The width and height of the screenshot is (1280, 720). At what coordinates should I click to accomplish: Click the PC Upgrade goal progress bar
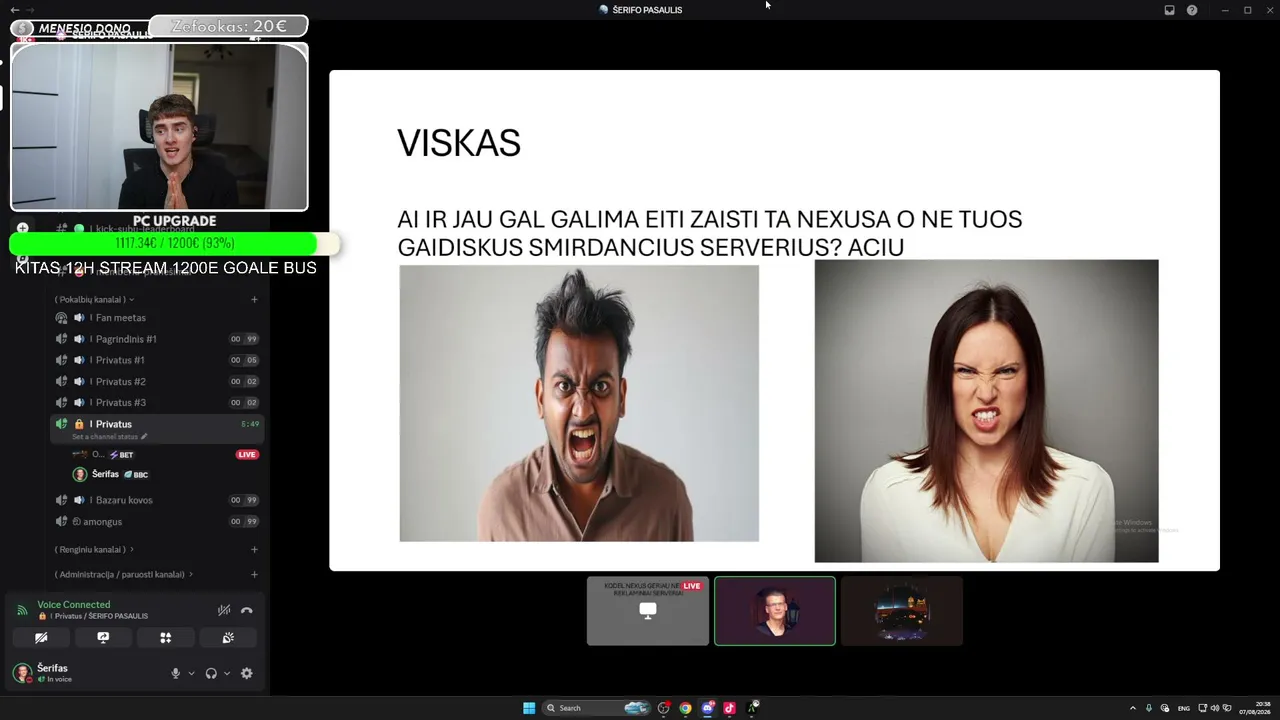[x=175, y=244]
